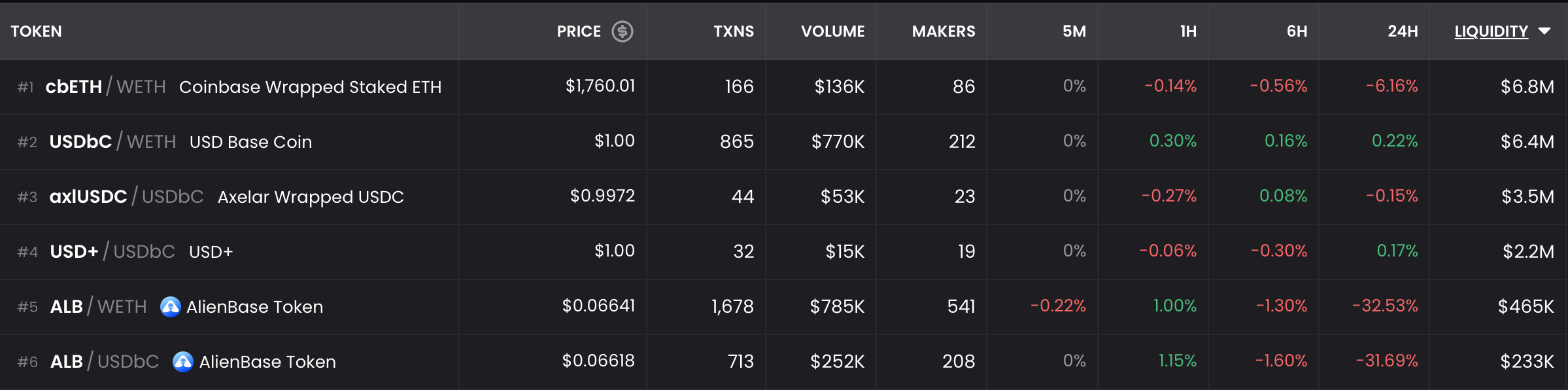Open the axlUSDC / USDbC pair
1568x390 pixels.
(126, 196)
